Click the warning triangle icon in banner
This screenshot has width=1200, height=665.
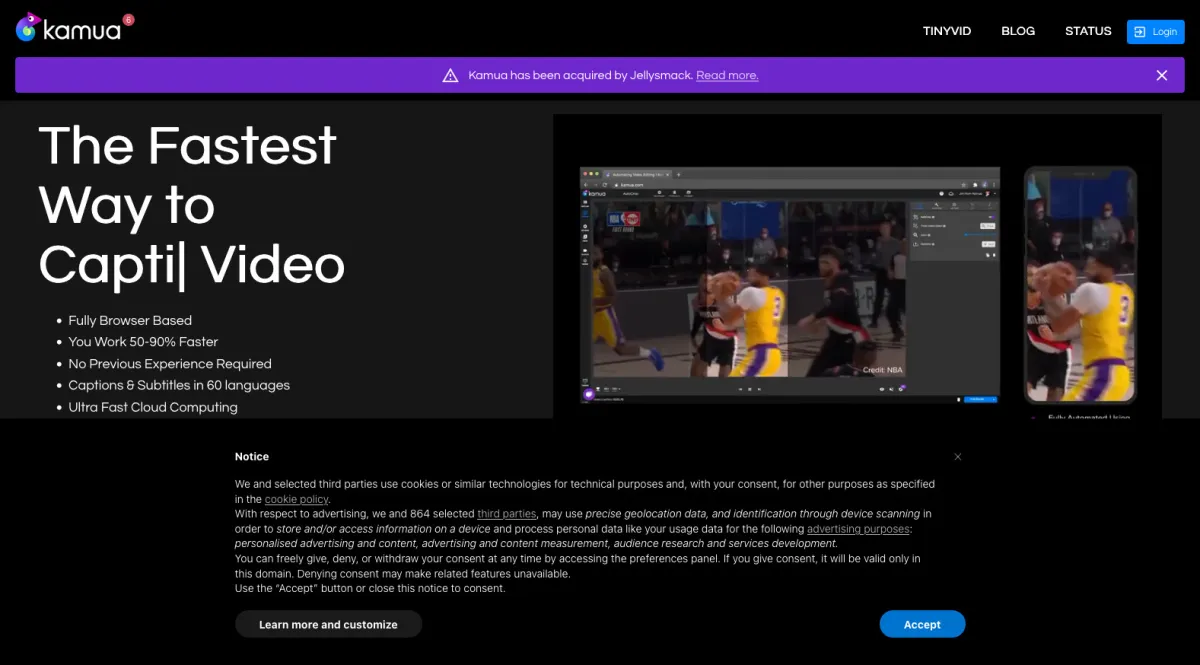point(450,75)
